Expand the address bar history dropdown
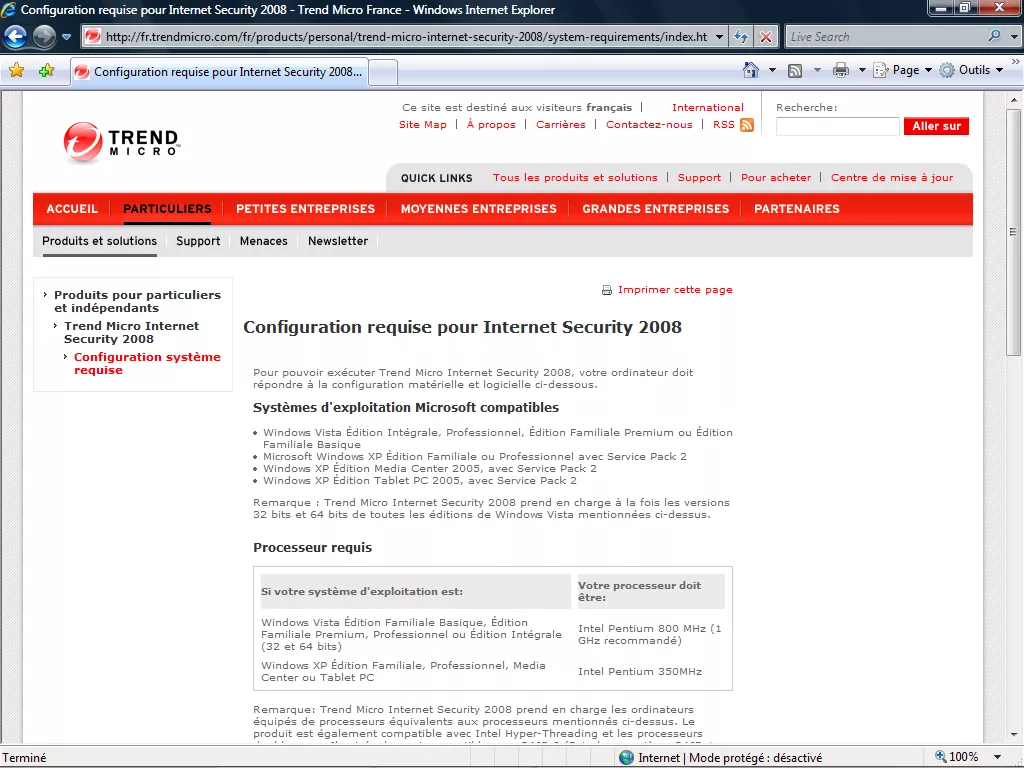This screenshot has width=1024, height=768. (719, 37)
